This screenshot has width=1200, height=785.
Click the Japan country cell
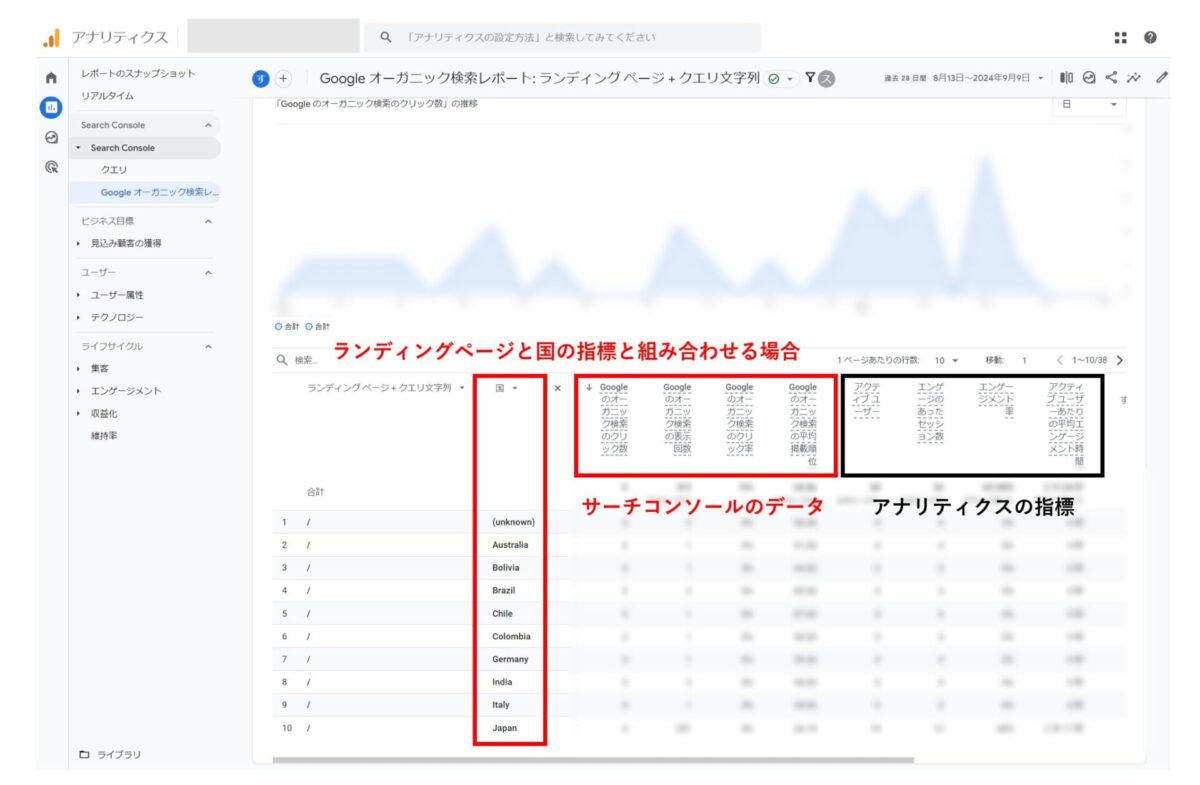point(505,728)
